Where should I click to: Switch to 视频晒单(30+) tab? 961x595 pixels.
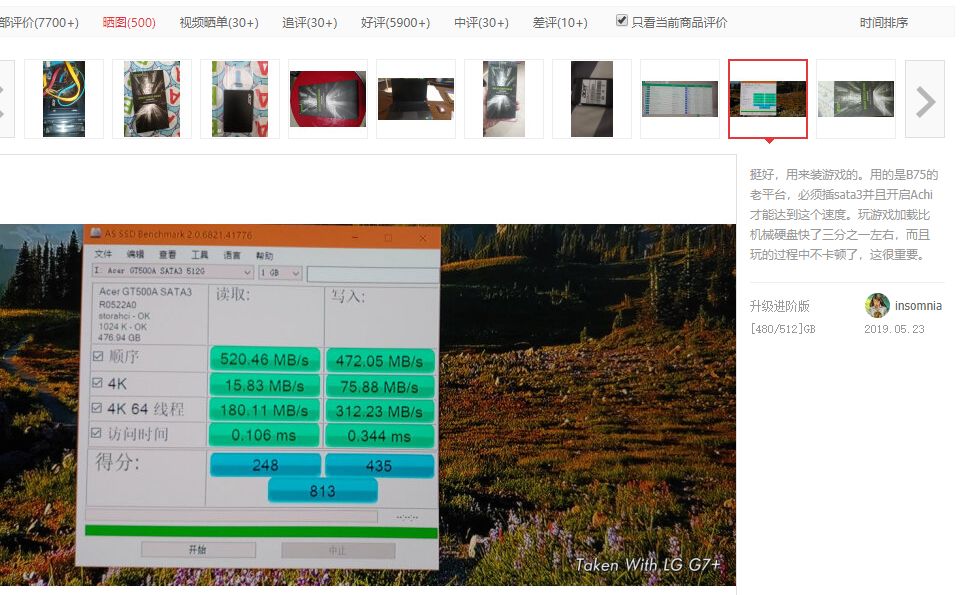pyautogui.click(x=219, y=23)
